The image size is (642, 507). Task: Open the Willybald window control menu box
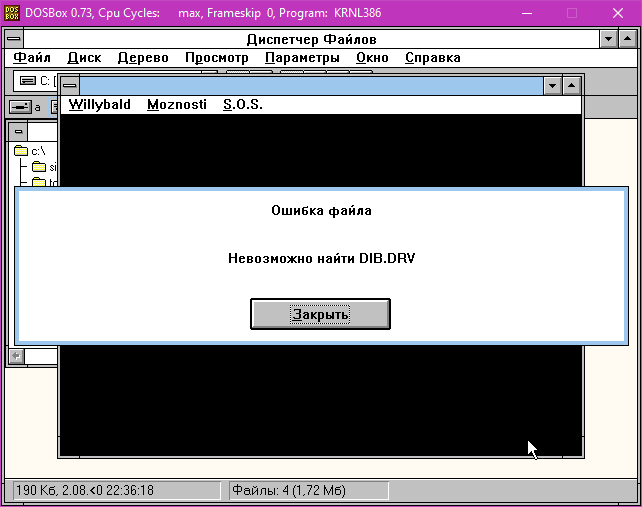point(70,86)
